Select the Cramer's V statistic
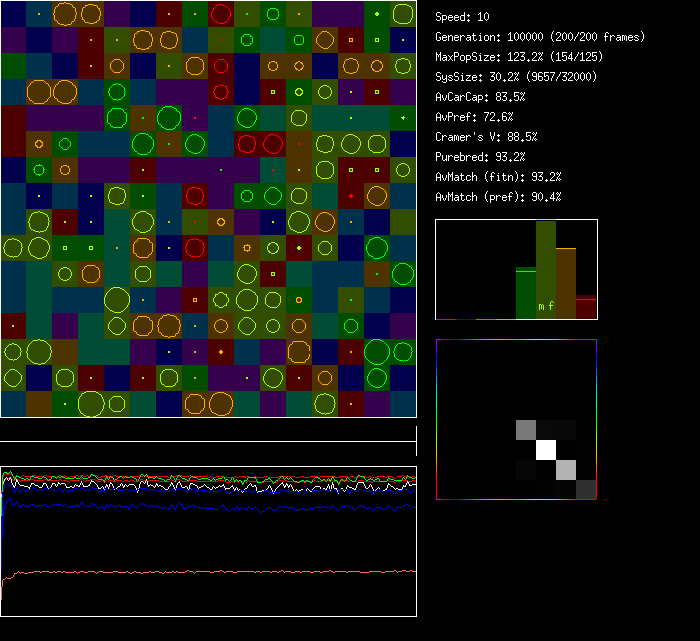Image resolution: width=700 pixels, height=641 pixels. [486, 137]
